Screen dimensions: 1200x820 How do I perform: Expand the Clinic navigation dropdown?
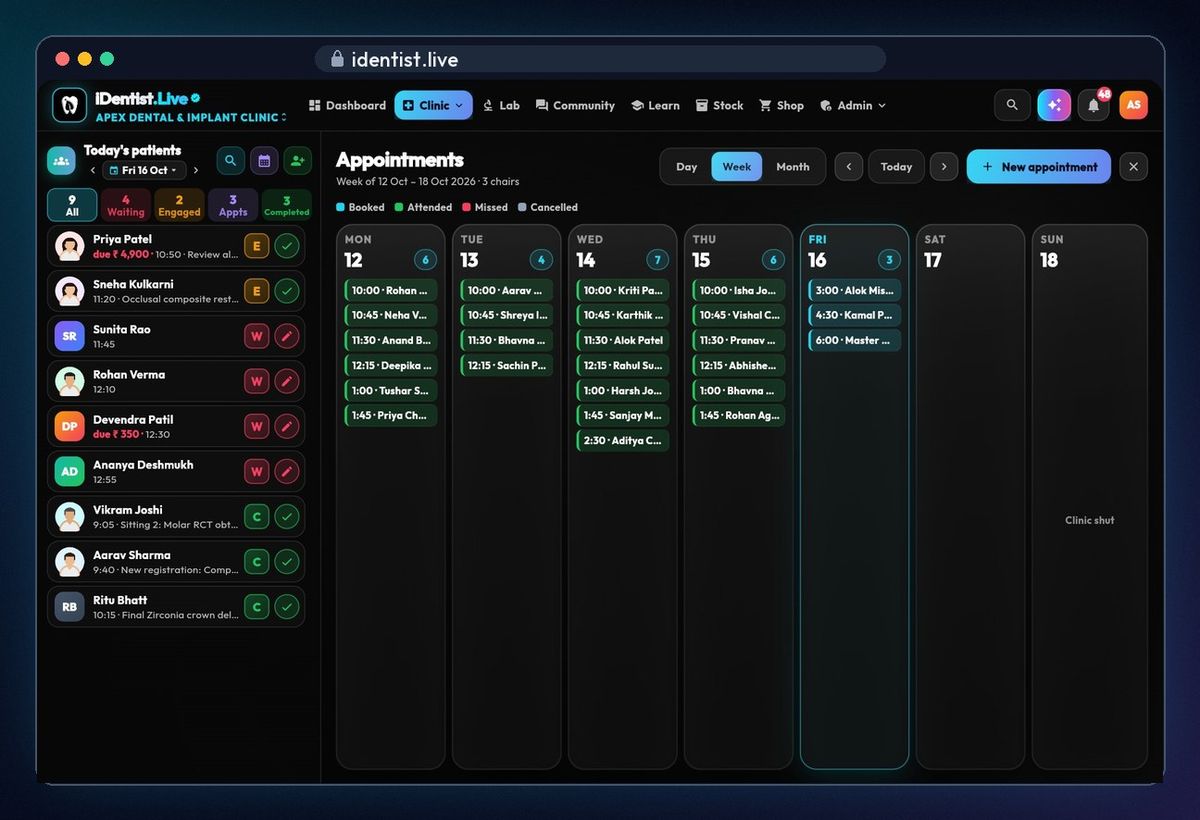pos(433,105)
